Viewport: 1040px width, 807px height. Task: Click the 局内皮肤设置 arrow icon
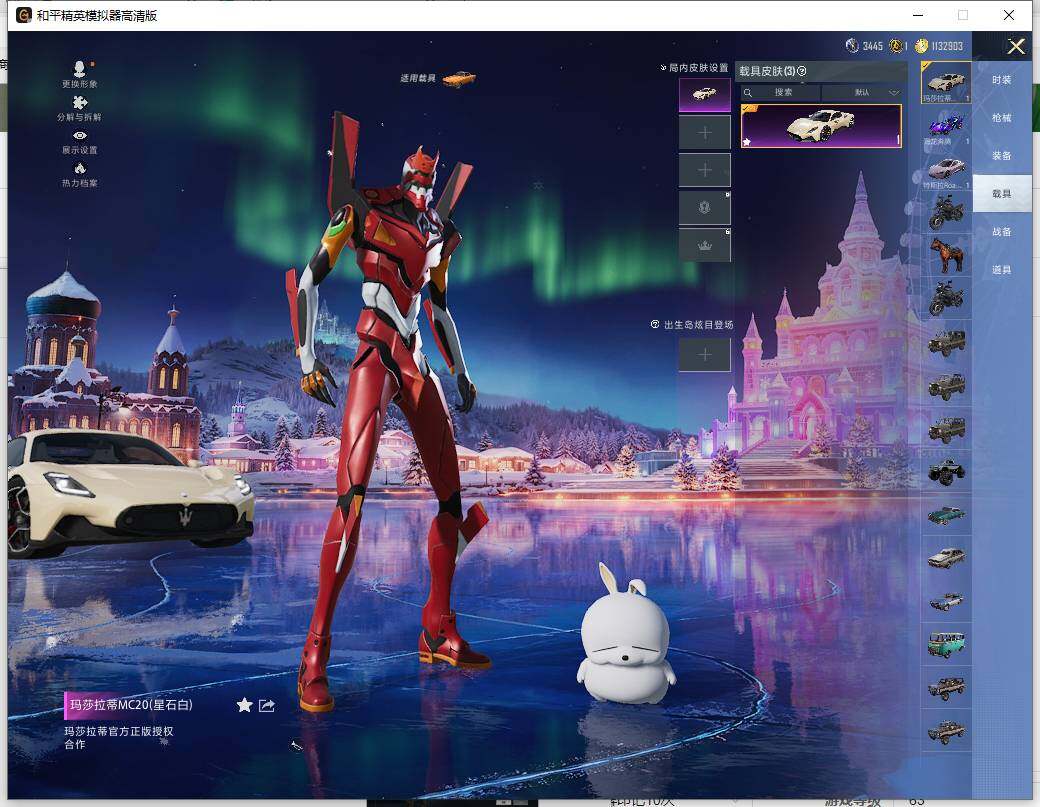click(663, 68)
